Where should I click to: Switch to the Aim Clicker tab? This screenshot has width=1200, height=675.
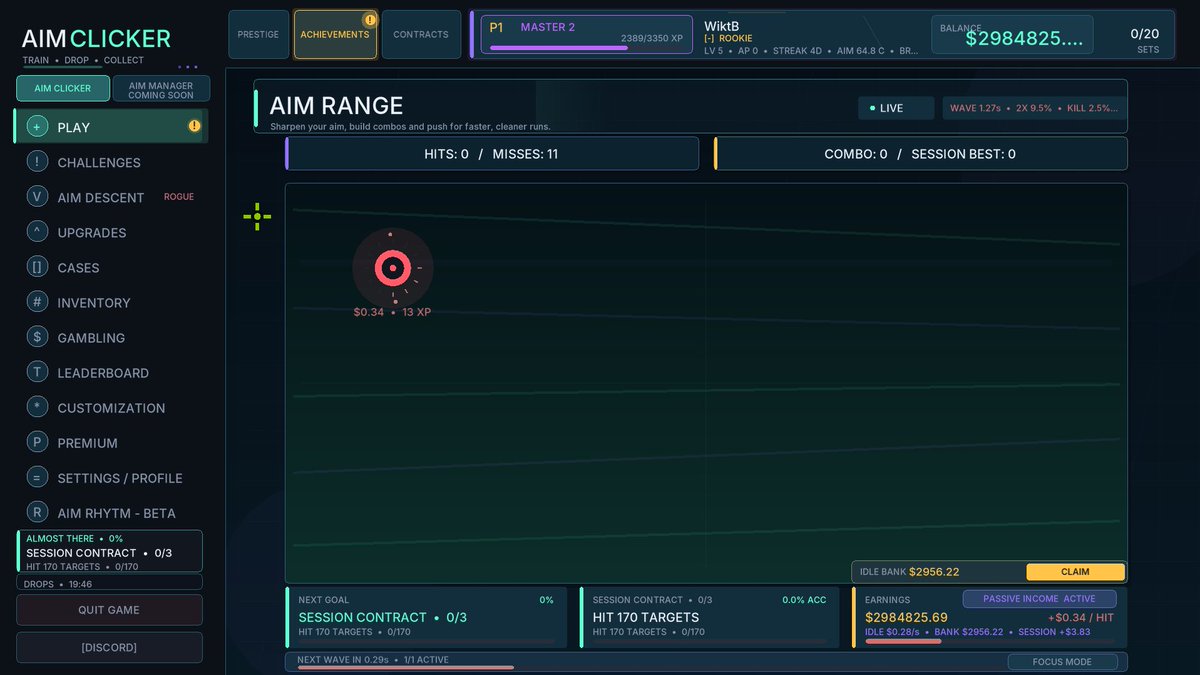pos(63,88)
